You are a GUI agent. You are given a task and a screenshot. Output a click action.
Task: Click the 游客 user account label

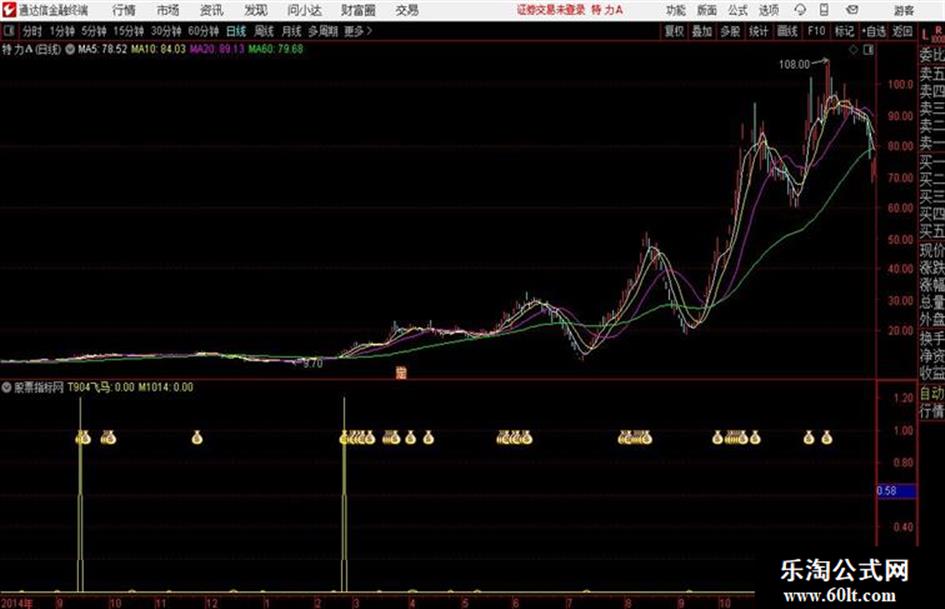904,10
